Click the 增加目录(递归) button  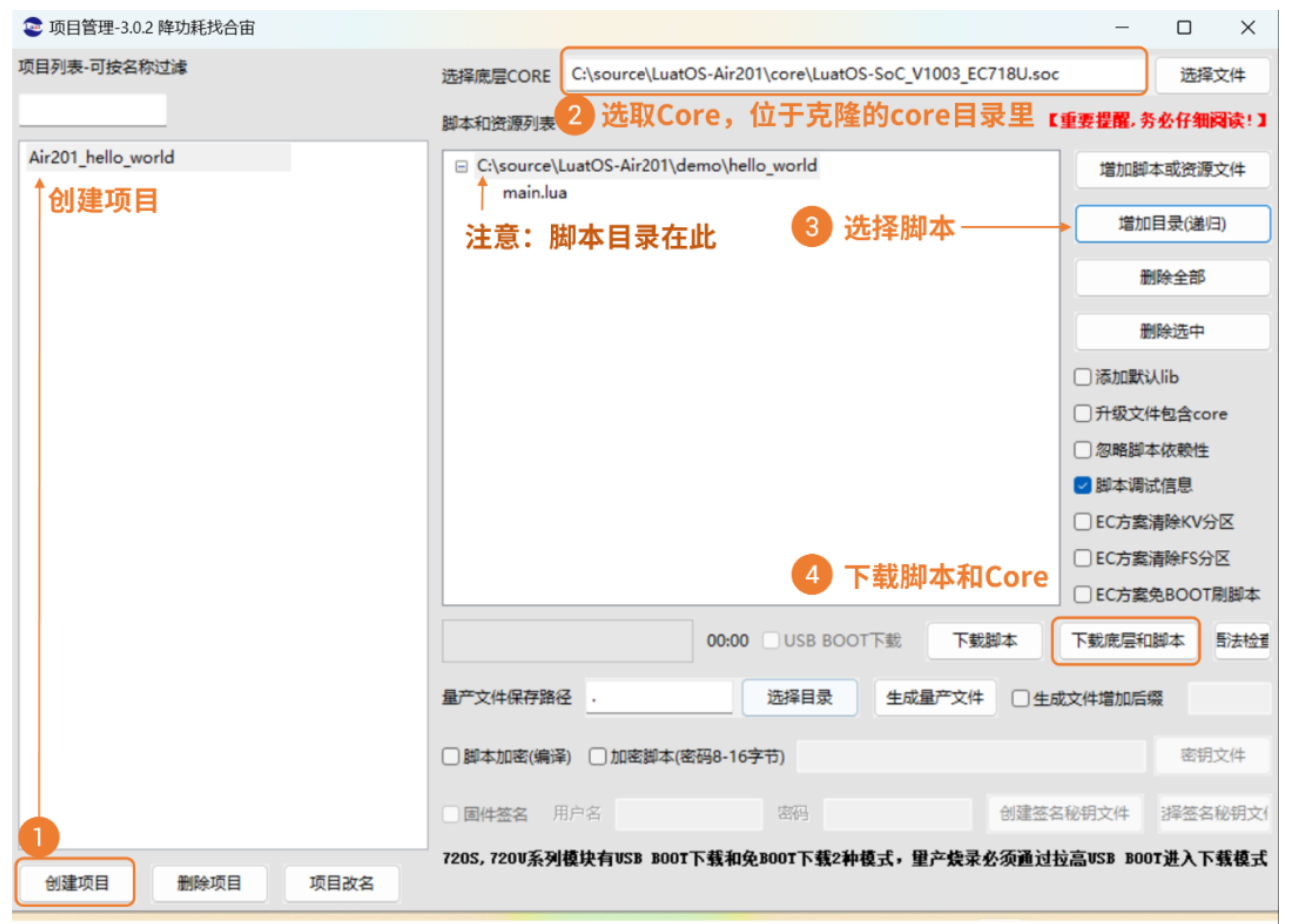pyautogui.click(x=1172, y=224)
